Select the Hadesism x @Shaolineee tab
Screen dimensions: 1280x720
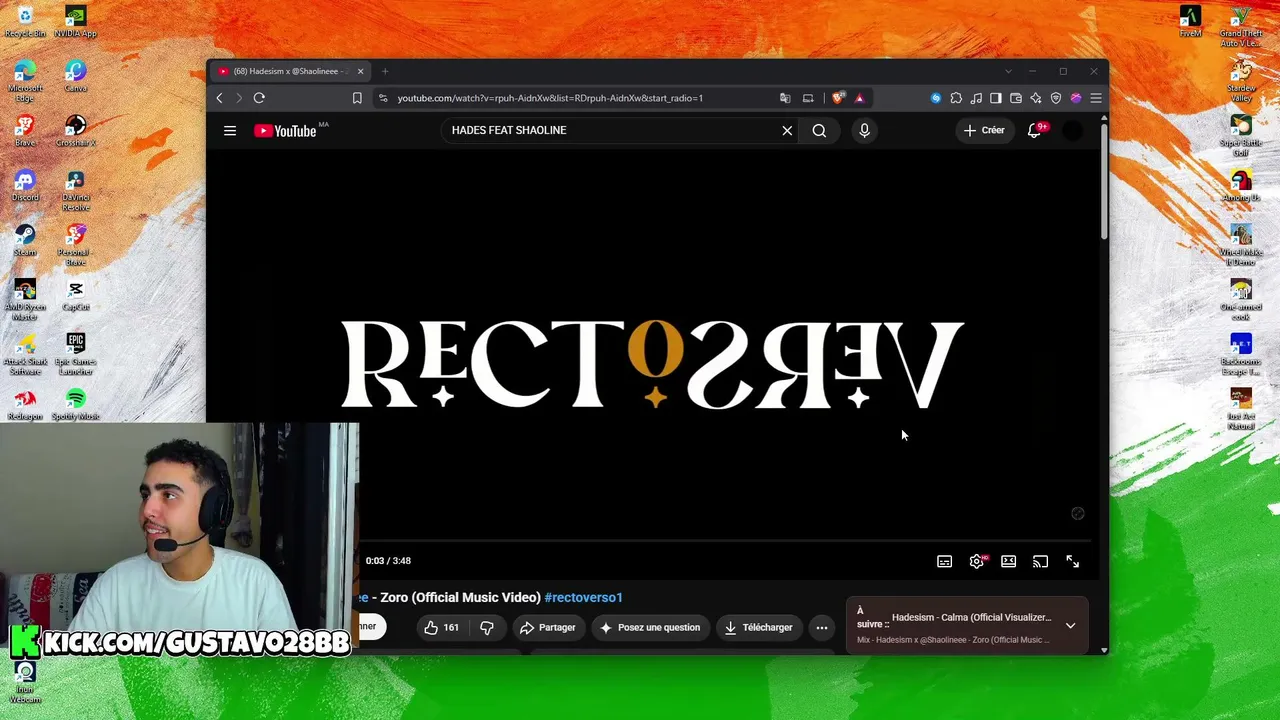click(x=290, y=71)
